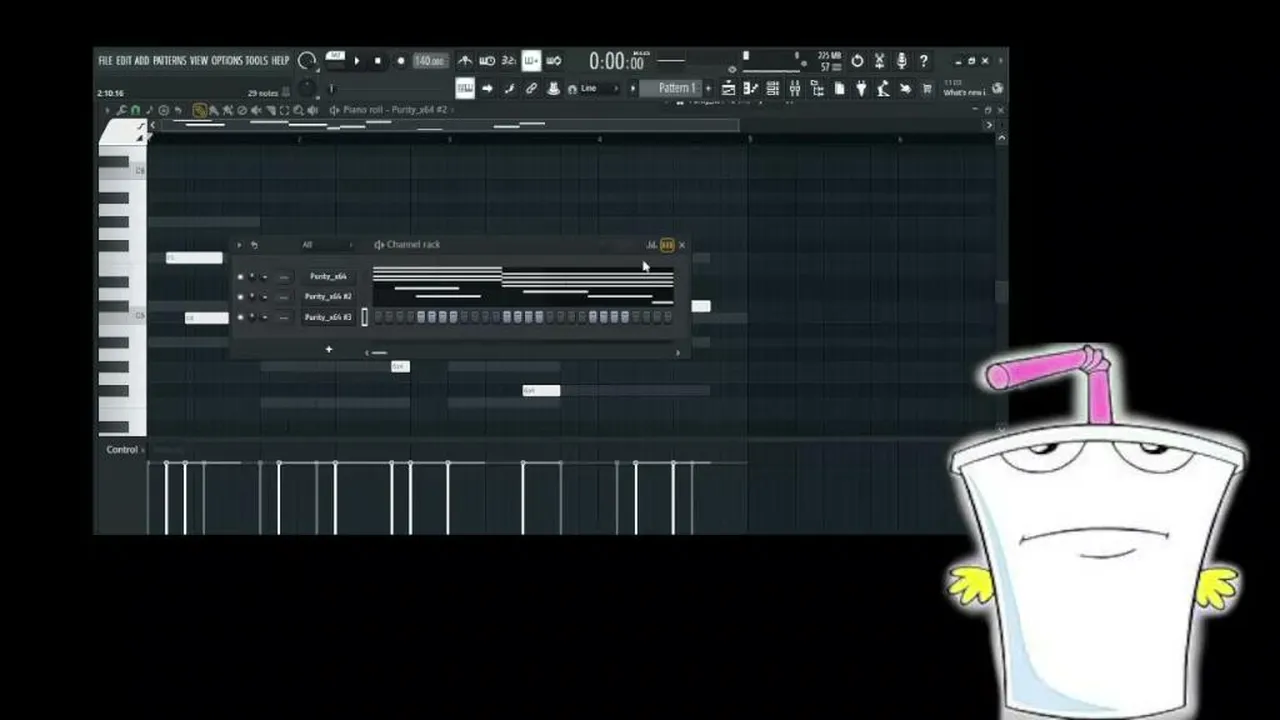Show the Channel rack window icon

pyautogui.click(x=773, y=89)
